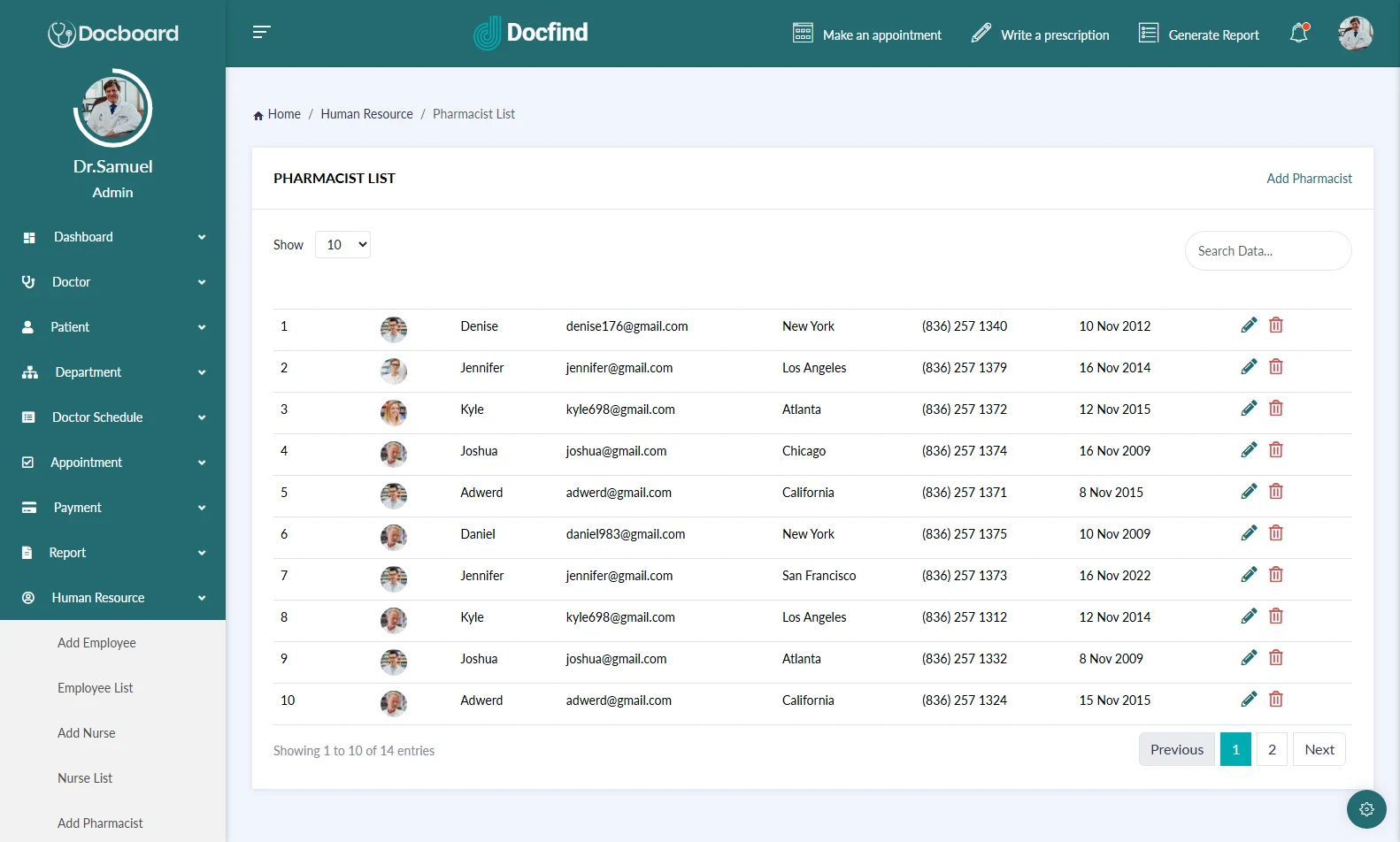Open Employee List submenu item
The height and width of the screenshot is (842, 1400).
[96, 688]
